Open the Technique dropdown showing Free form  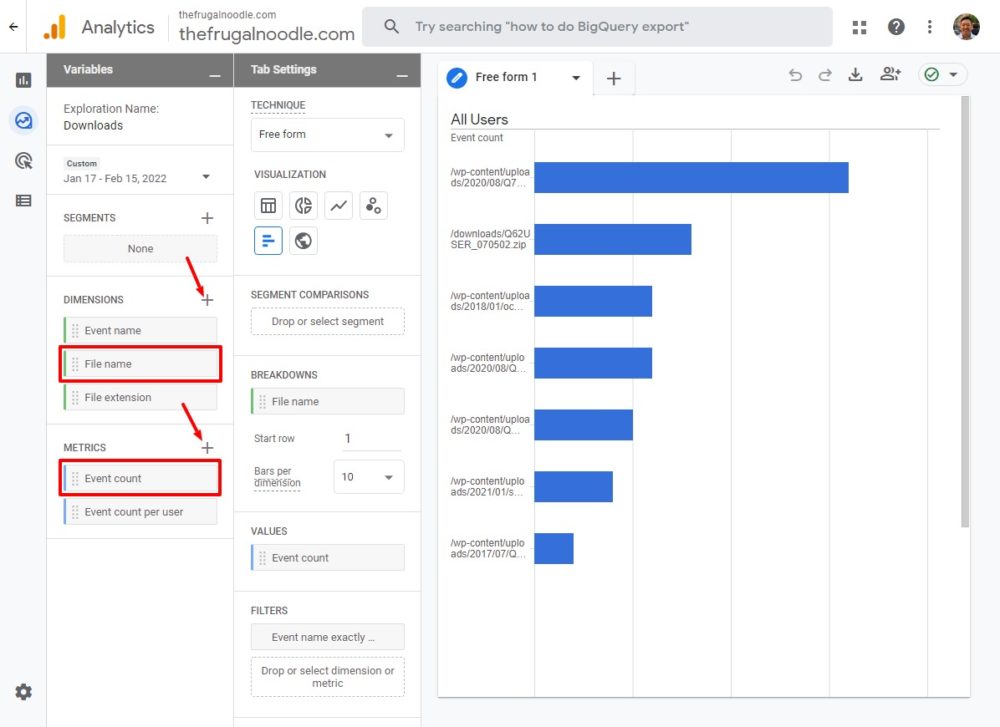(327, 134)
